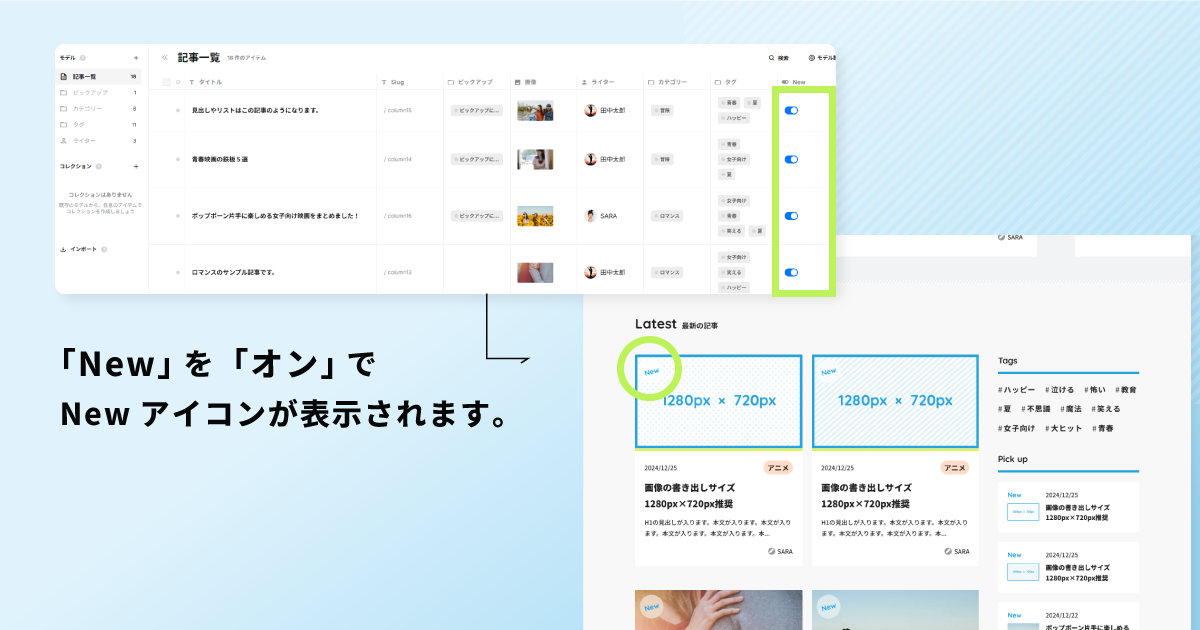The width and height of the screenshot is (1200, 630).
Task: Click the #泣ける tag link on website
Action: [x=1059, y=390]
